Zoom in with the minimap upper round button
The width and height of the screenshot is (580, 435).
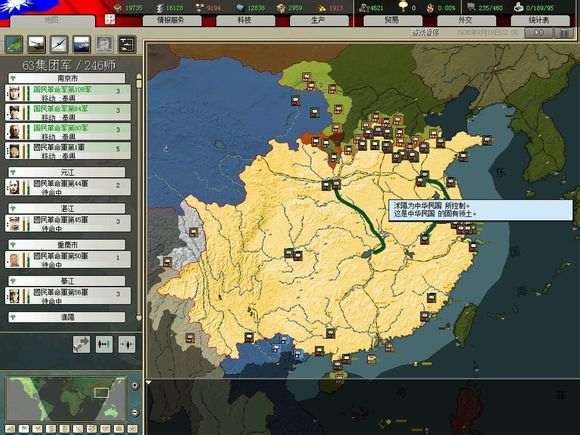tap(135, 385)
